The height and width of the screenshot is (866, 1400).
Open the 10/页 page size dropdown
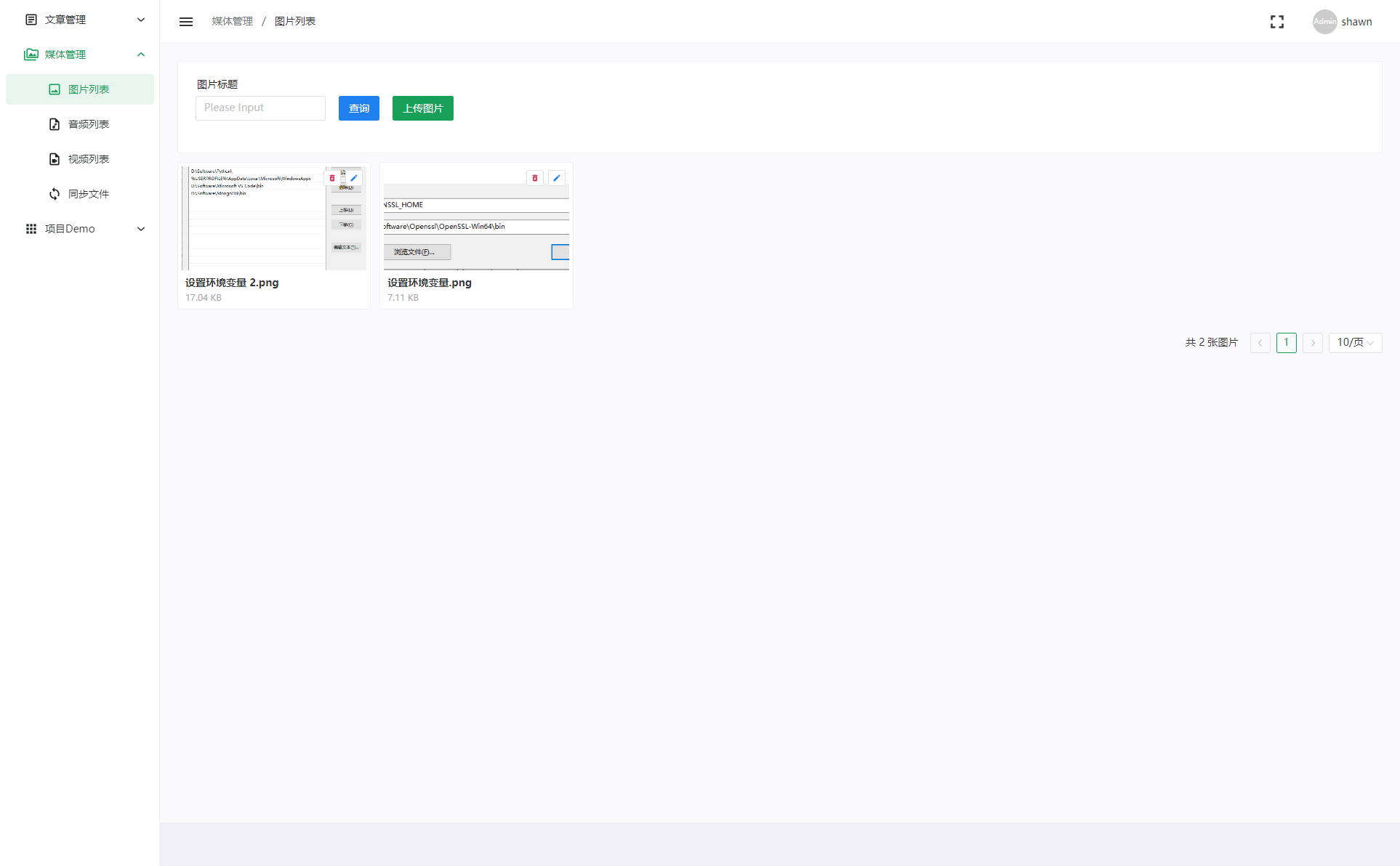[x=1355, y=342]
